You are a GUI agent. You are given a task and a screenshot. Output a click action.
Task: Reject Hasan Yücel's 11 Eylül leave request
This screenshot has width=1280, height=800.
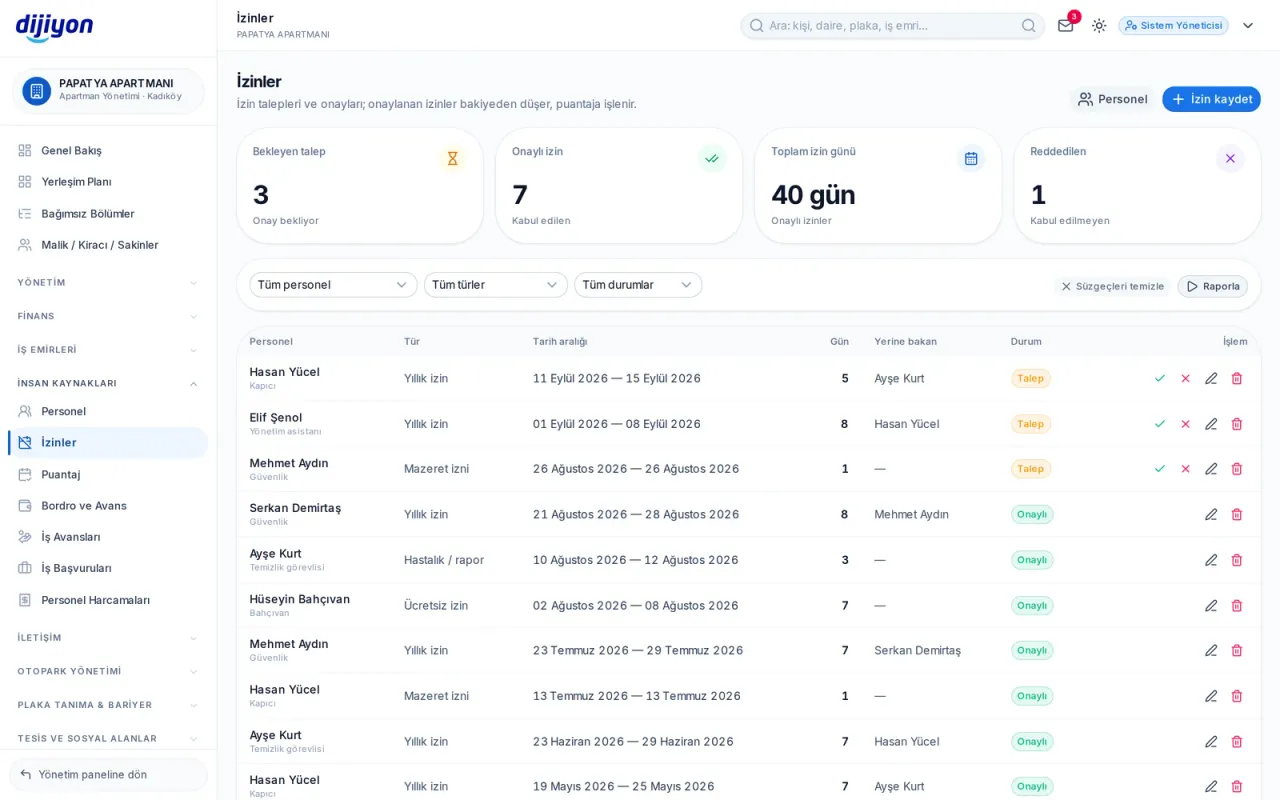pos(1185,378)
